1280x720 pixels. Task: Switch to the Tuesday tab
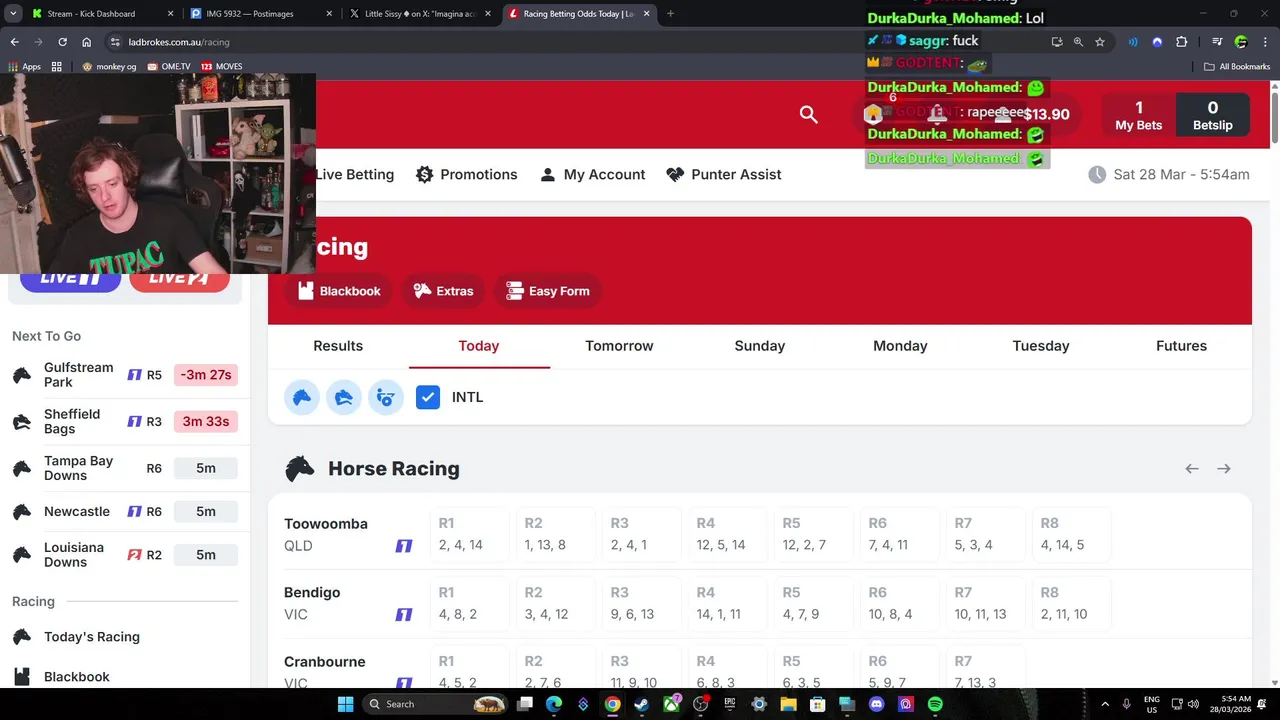pos(1041,346)
